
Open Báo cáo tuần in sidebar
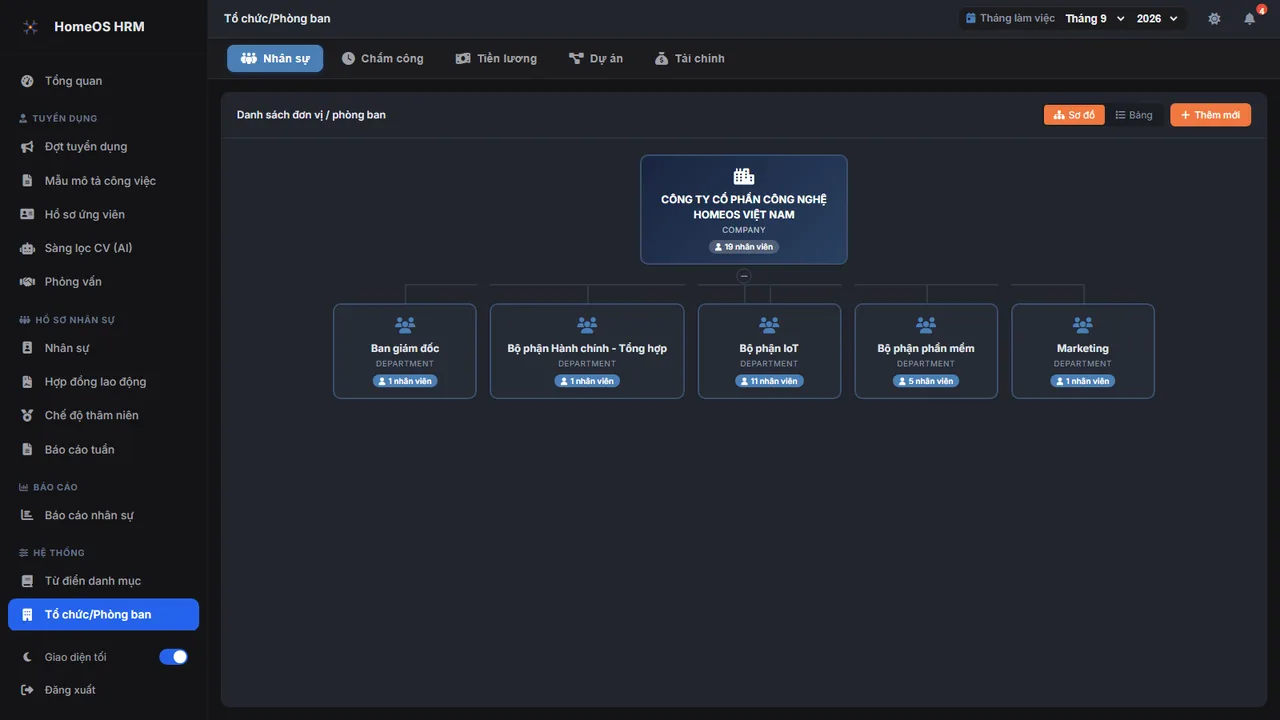[103, 449]
